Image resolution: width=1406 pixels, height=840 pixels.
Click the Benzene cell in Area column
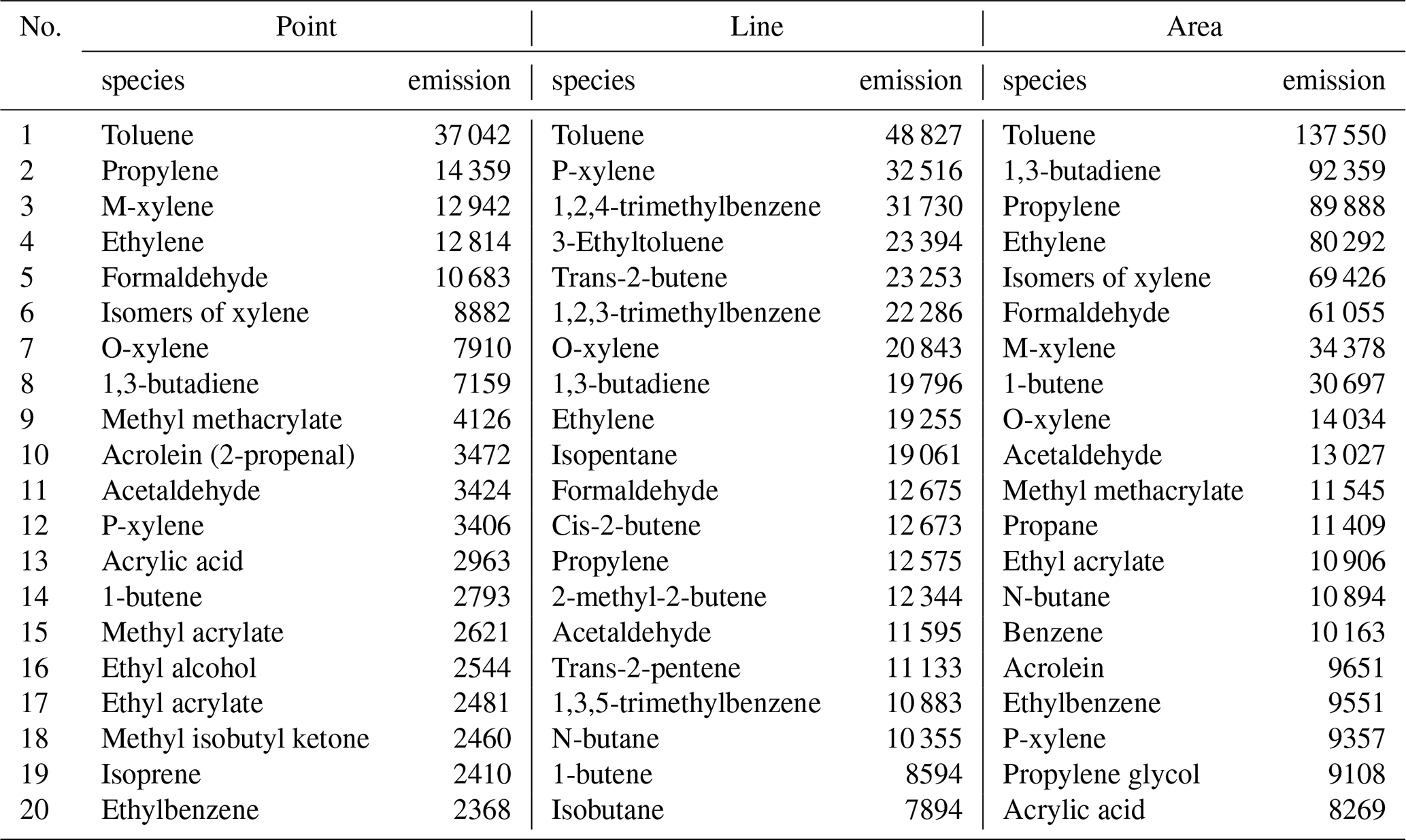pos(1052,633)
